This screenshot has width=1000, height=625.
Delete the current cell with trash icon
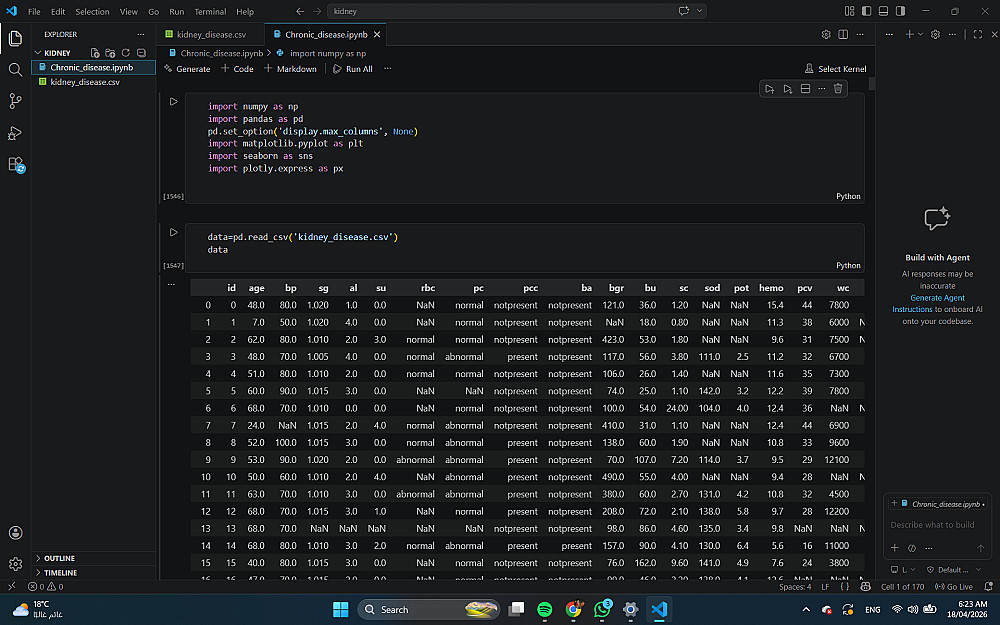(x=838, y=89)
